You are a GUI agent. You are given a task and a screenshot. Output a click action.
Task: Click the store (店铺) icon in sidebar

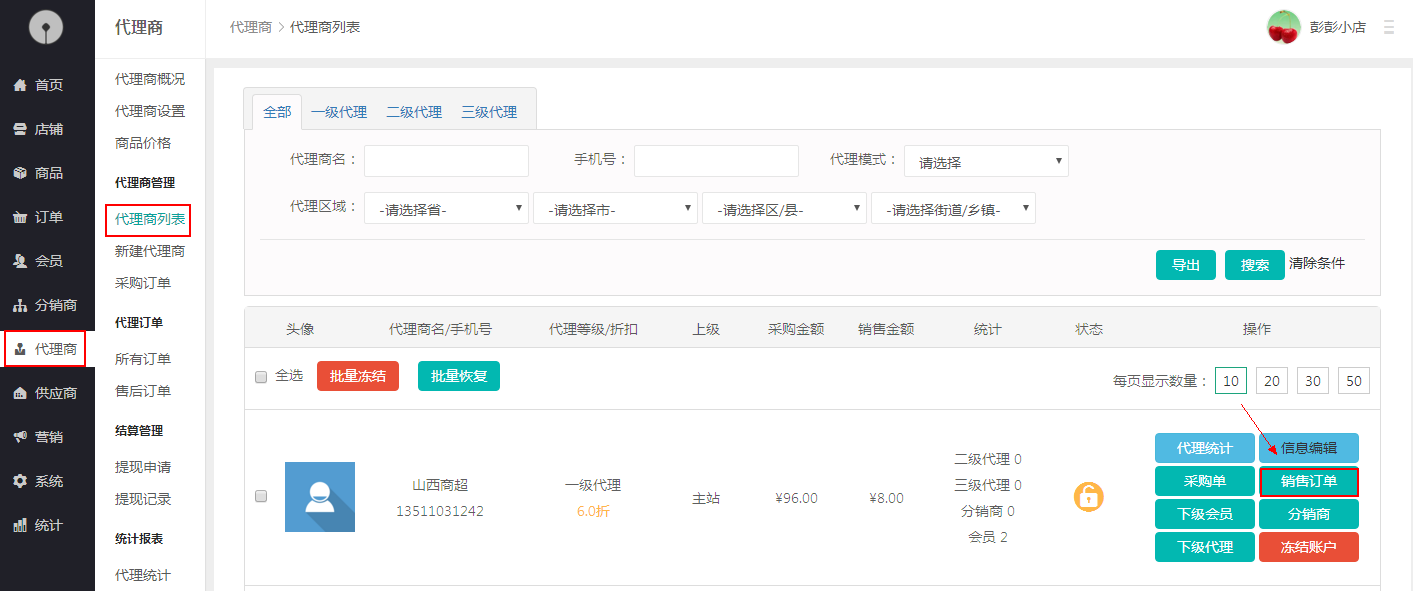pyautogui.click(x=20, y=130)
